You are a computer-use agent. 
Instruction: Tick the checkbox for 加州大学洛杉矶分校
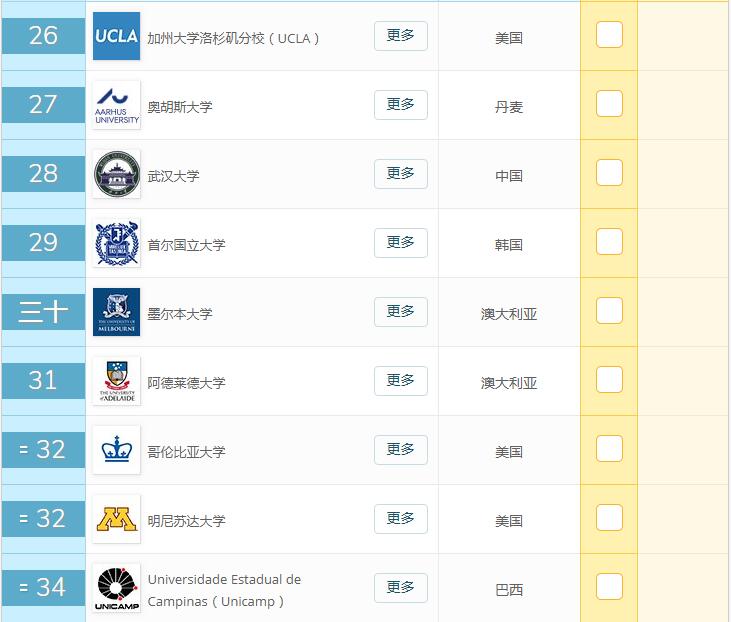[609, 35]
